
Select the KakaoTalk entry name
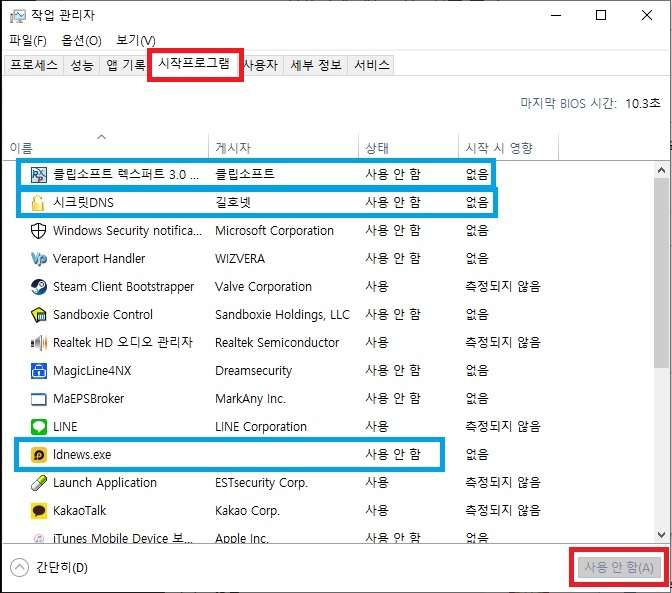tap(80, 511)
